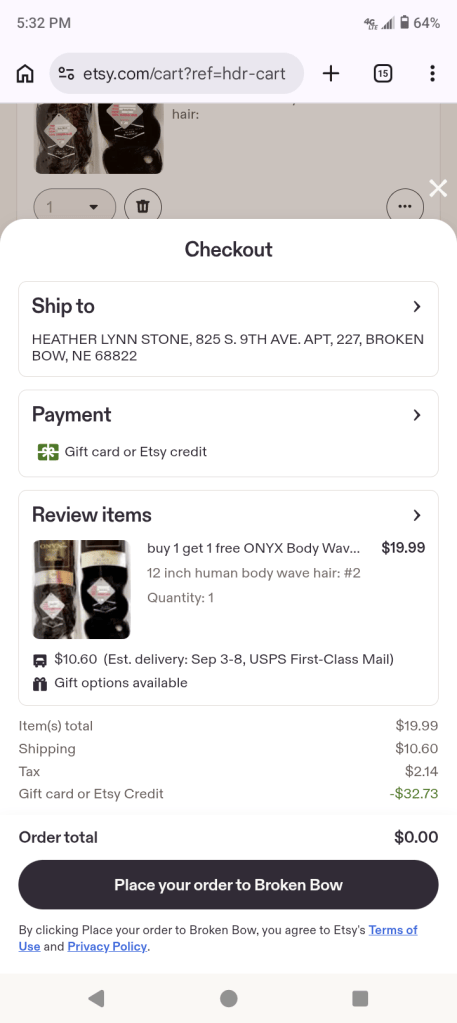457x1023 pixels.
Task: Expand the Payment section chevron
Action: 417,415
